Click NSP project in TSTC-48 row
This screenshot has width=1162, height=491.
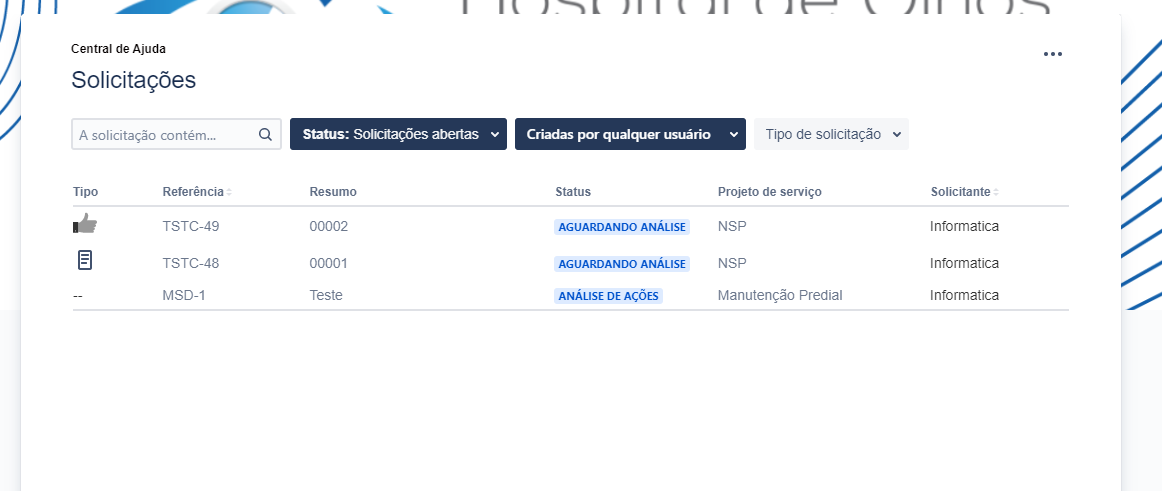(732, 263)
